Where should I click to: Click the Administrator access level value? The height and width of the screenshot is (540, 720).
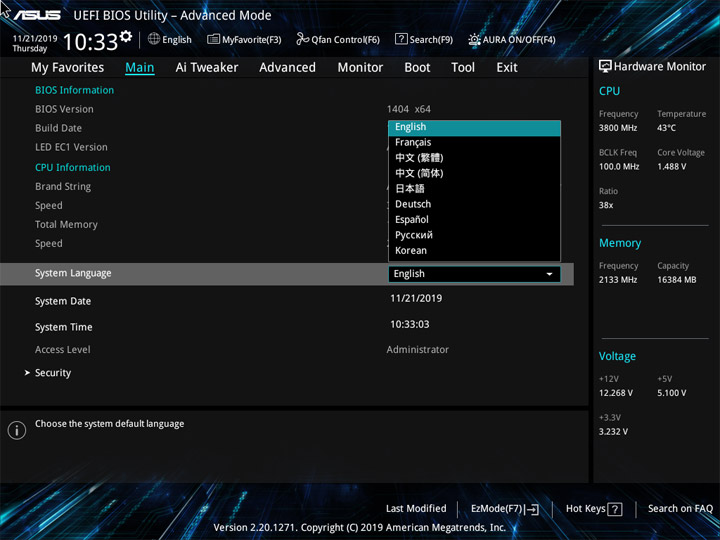coord(417,350)
